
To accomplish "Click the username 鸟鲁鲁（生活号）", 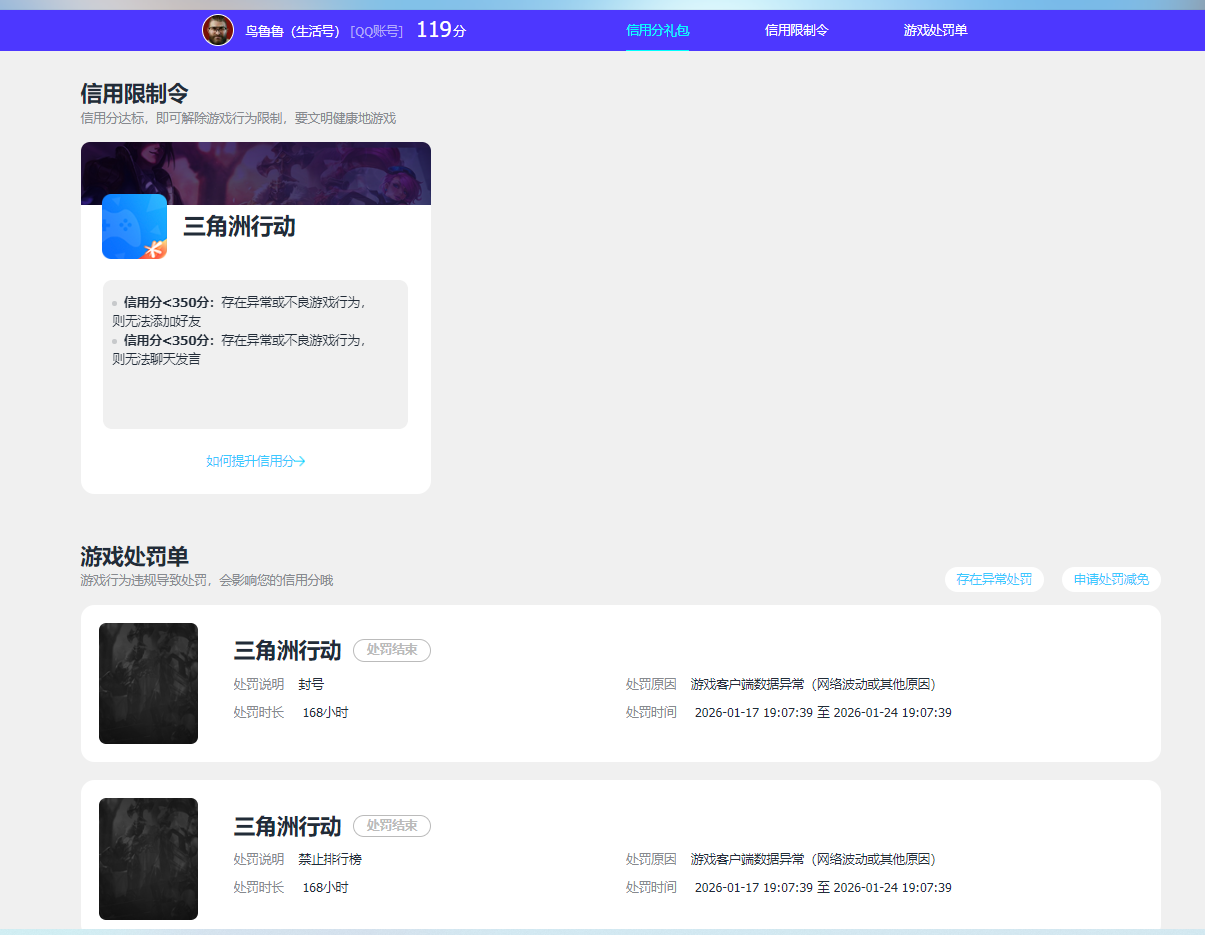I will [293, 31].
